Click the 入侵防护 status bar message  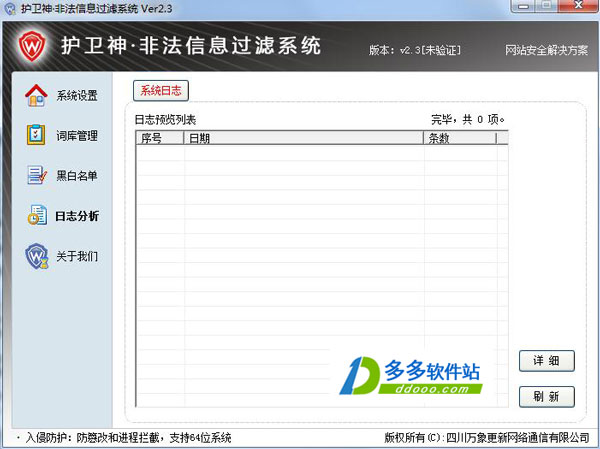tap(129, 438)
